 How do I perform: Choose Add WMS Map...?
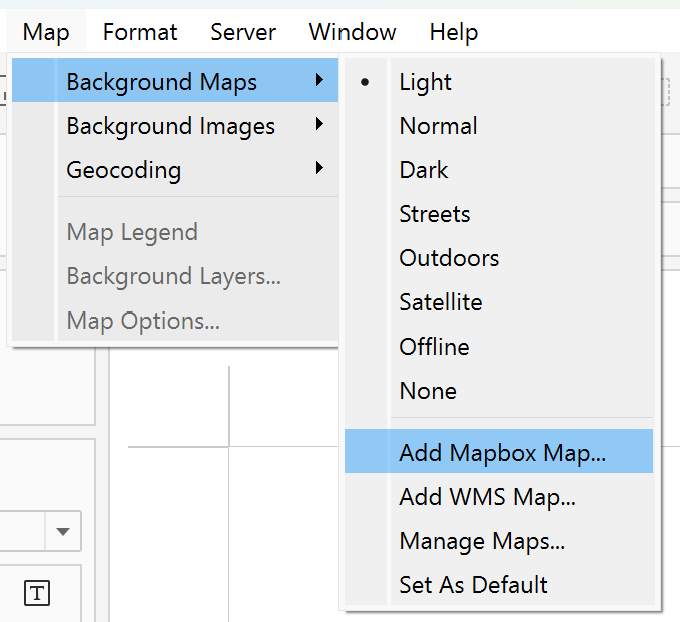pyautogui.click(x=499, y=496)
